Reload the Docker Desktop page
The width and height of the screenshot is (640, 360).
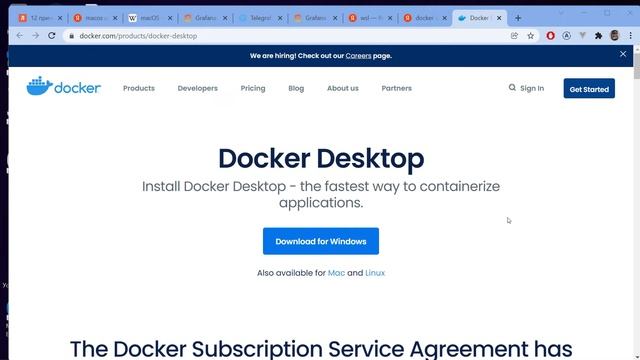pos(51,36)
